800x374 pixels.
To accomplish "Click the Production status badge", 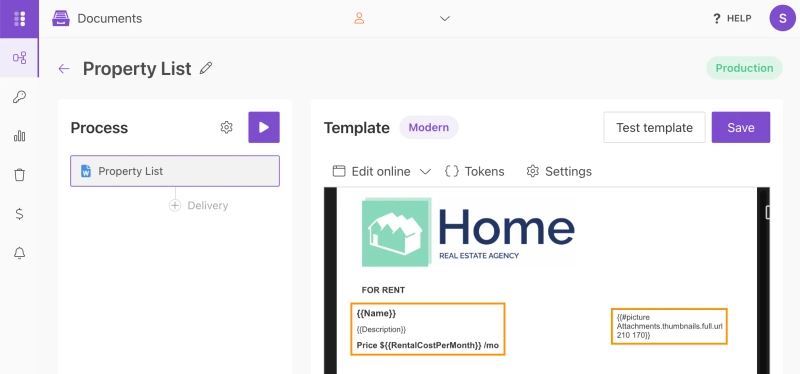I will [x=744, y=68].
